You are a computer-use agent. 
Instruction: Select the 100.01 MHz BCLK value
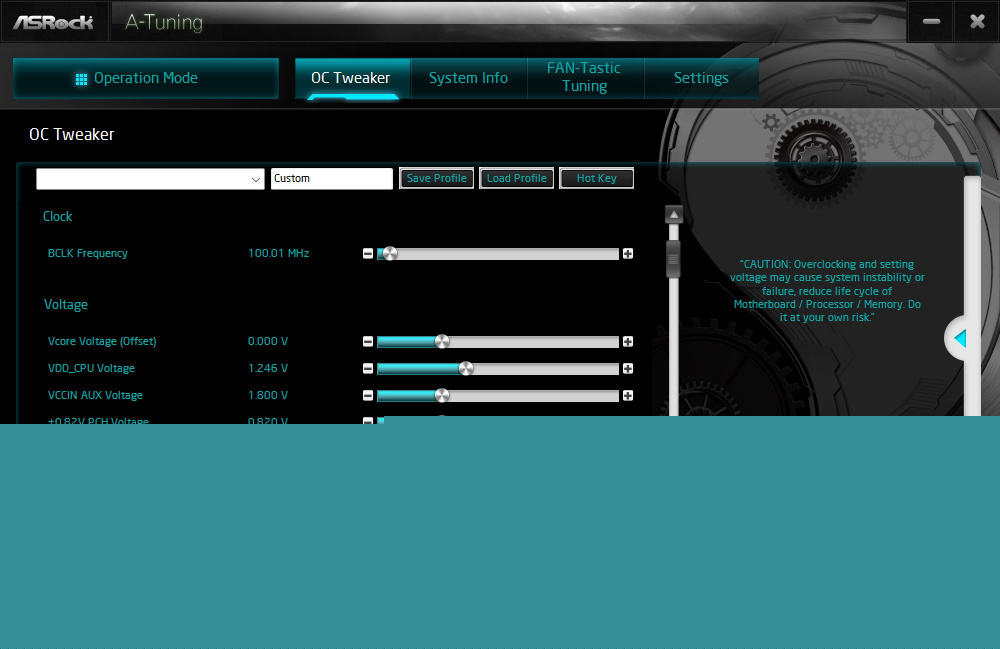(x=279, y=253)
